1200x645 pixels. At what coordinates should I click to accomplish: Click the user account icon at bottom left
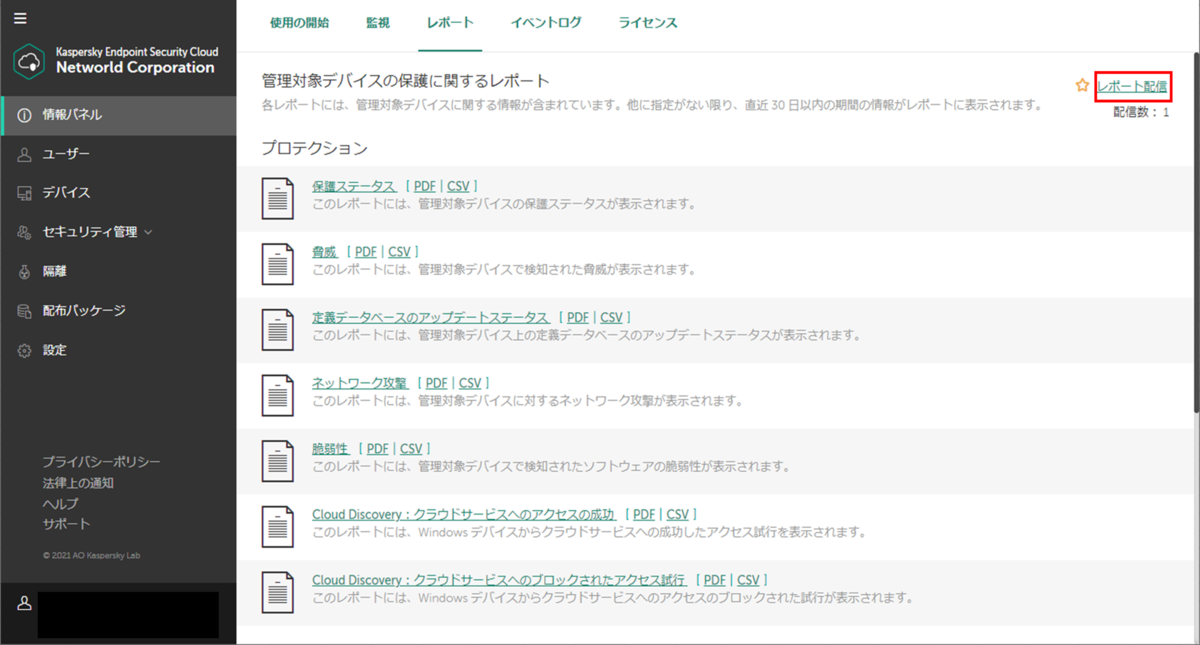tap(23, 601)
